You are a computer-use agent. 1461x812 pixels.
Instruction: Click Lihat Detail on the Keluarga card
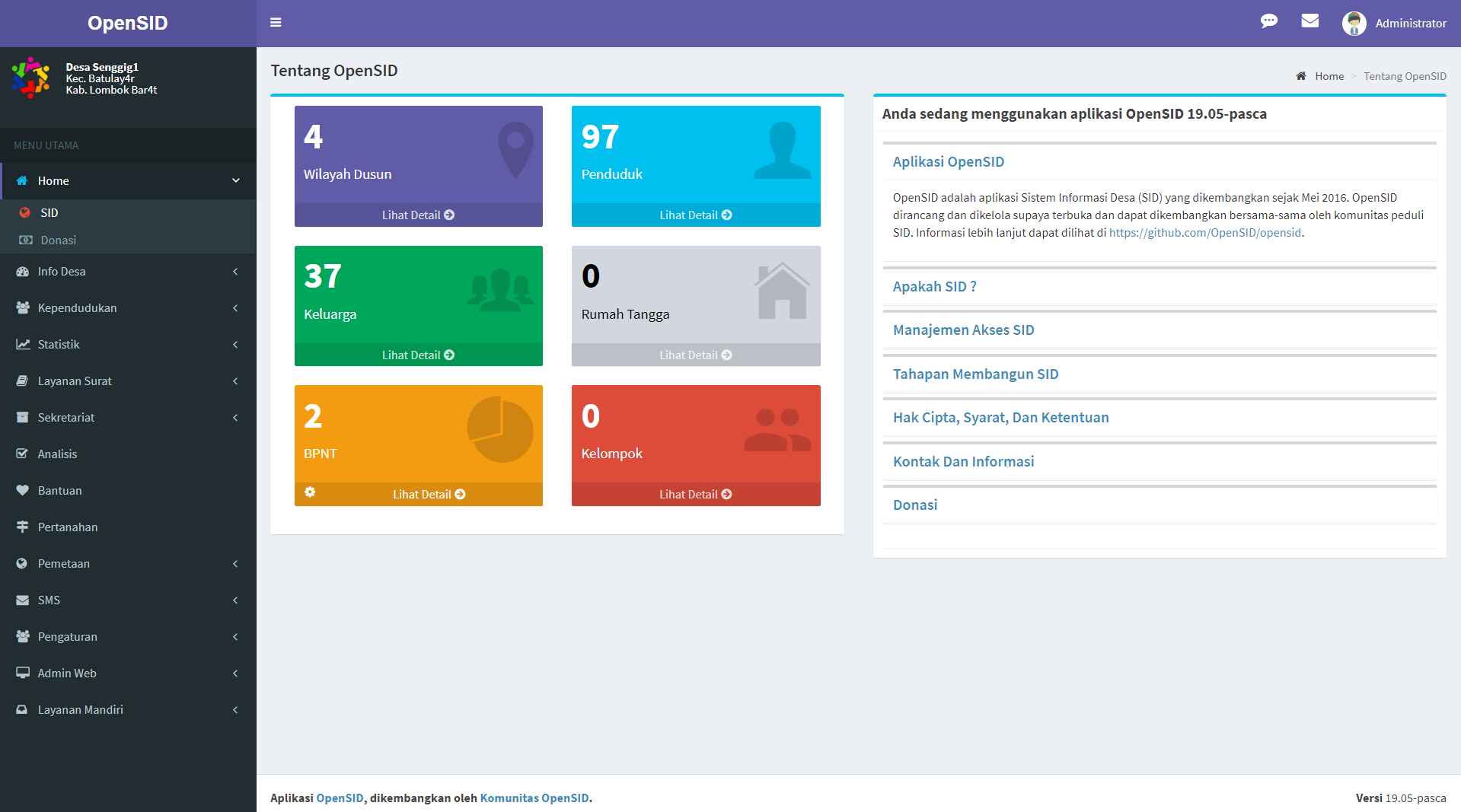pos(418,355)
